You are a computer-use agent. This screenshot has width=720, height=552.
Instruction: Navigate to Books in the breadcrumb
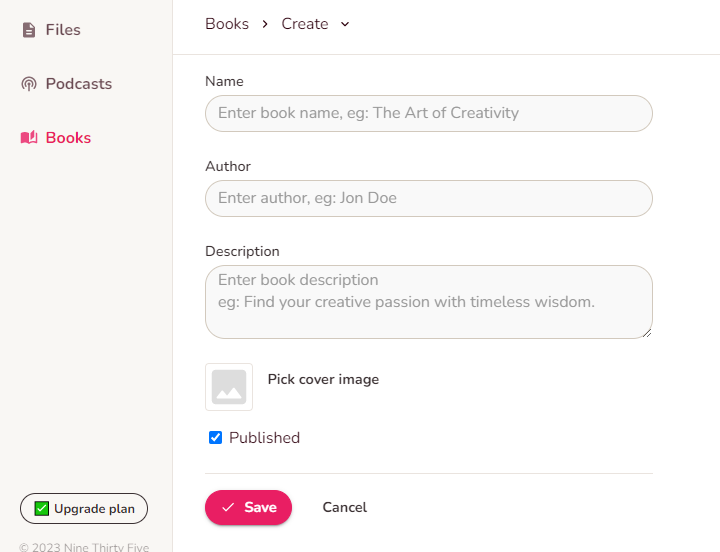pyautogui.click(x=227, y=24)
